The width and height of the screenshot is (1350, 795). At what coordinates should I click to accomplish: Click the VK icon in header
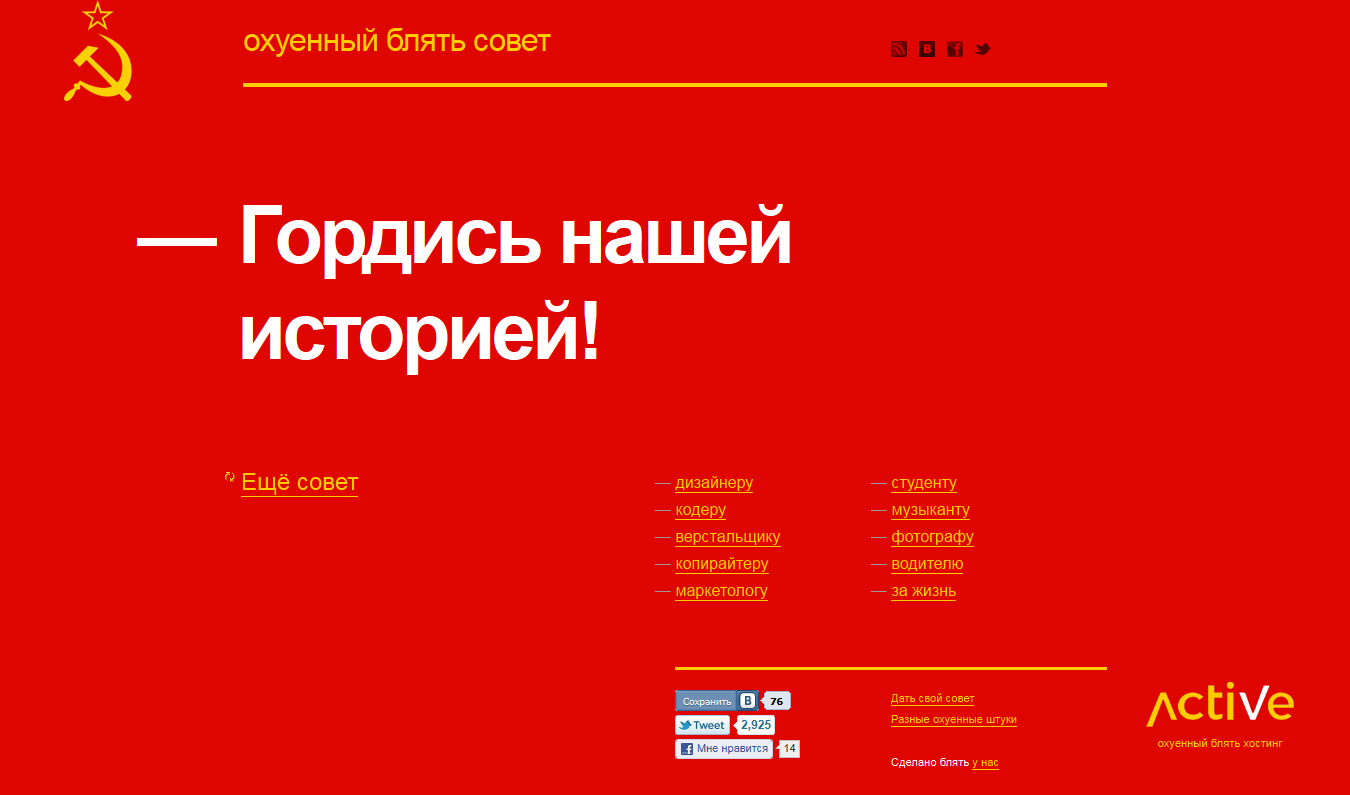[x=927, y=49]
